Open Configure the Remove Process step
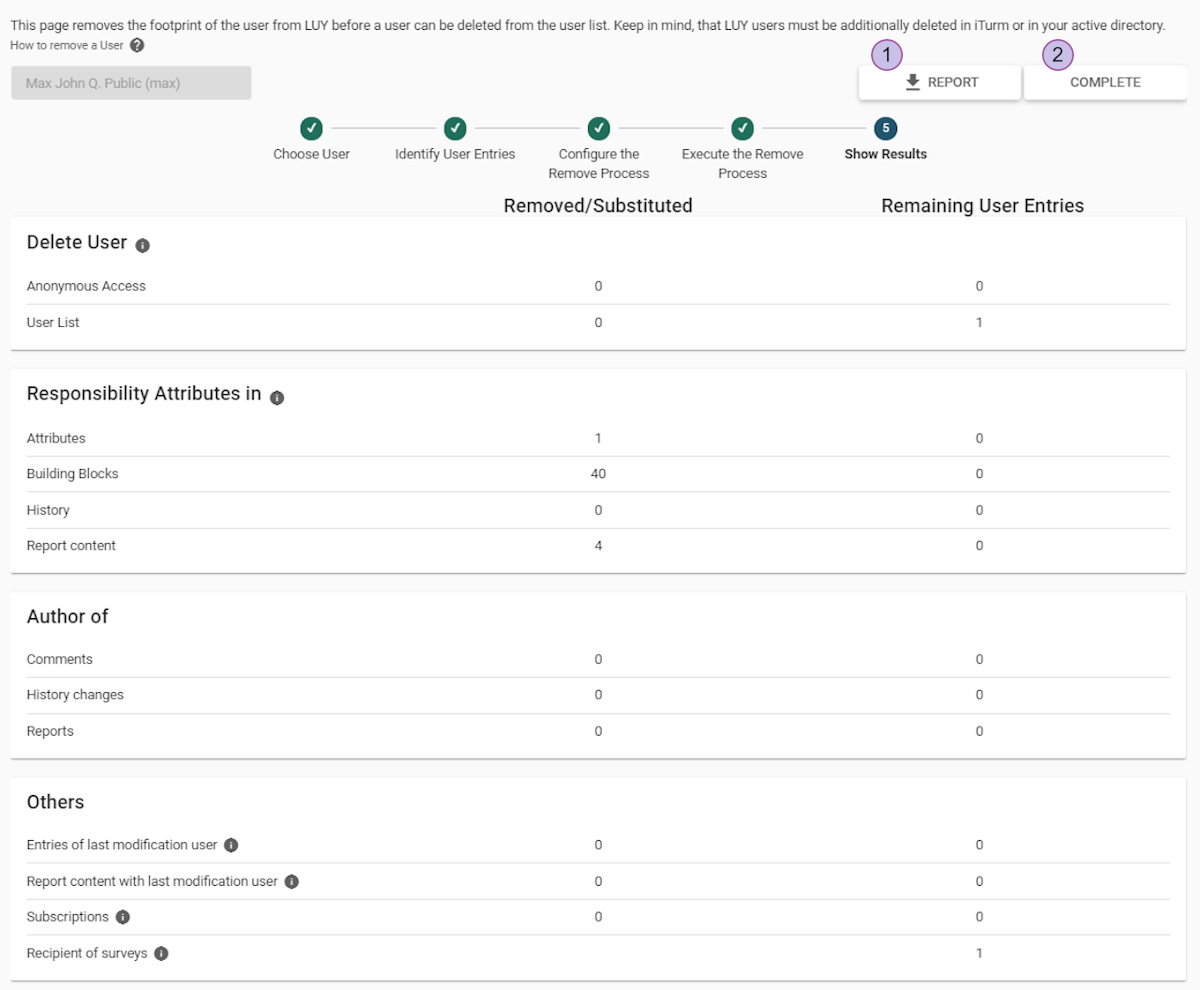1200x990 pixels. point(598,128)
